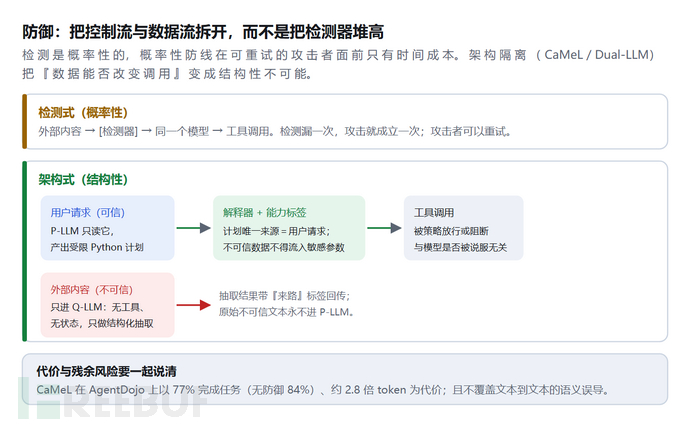Click the red arrow beside 外部内容 box

tap(194, 305)
